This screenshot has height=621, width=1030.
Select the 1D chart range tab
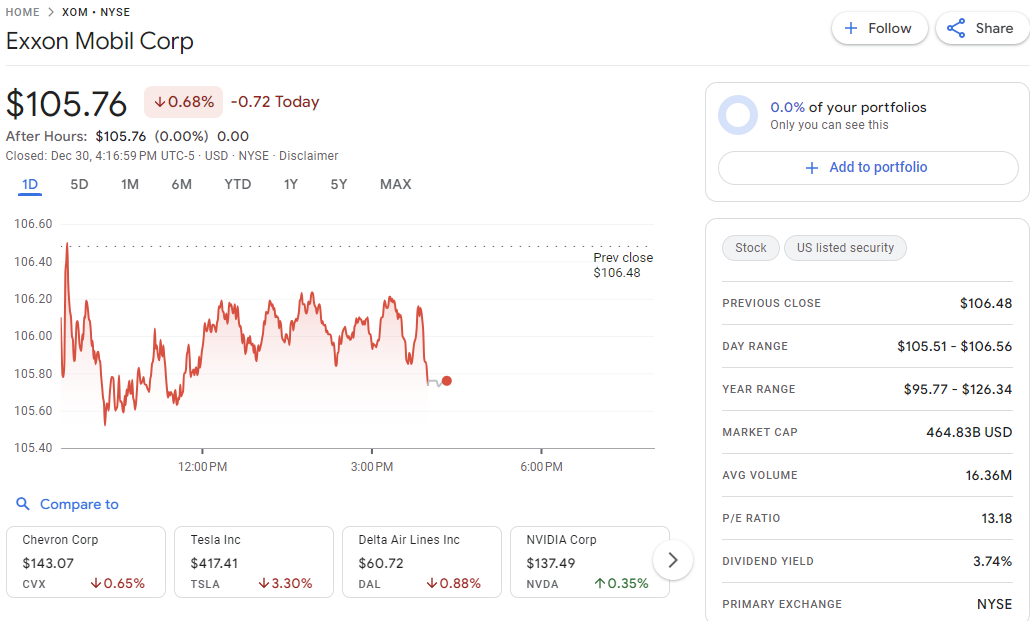coord(30,185)
